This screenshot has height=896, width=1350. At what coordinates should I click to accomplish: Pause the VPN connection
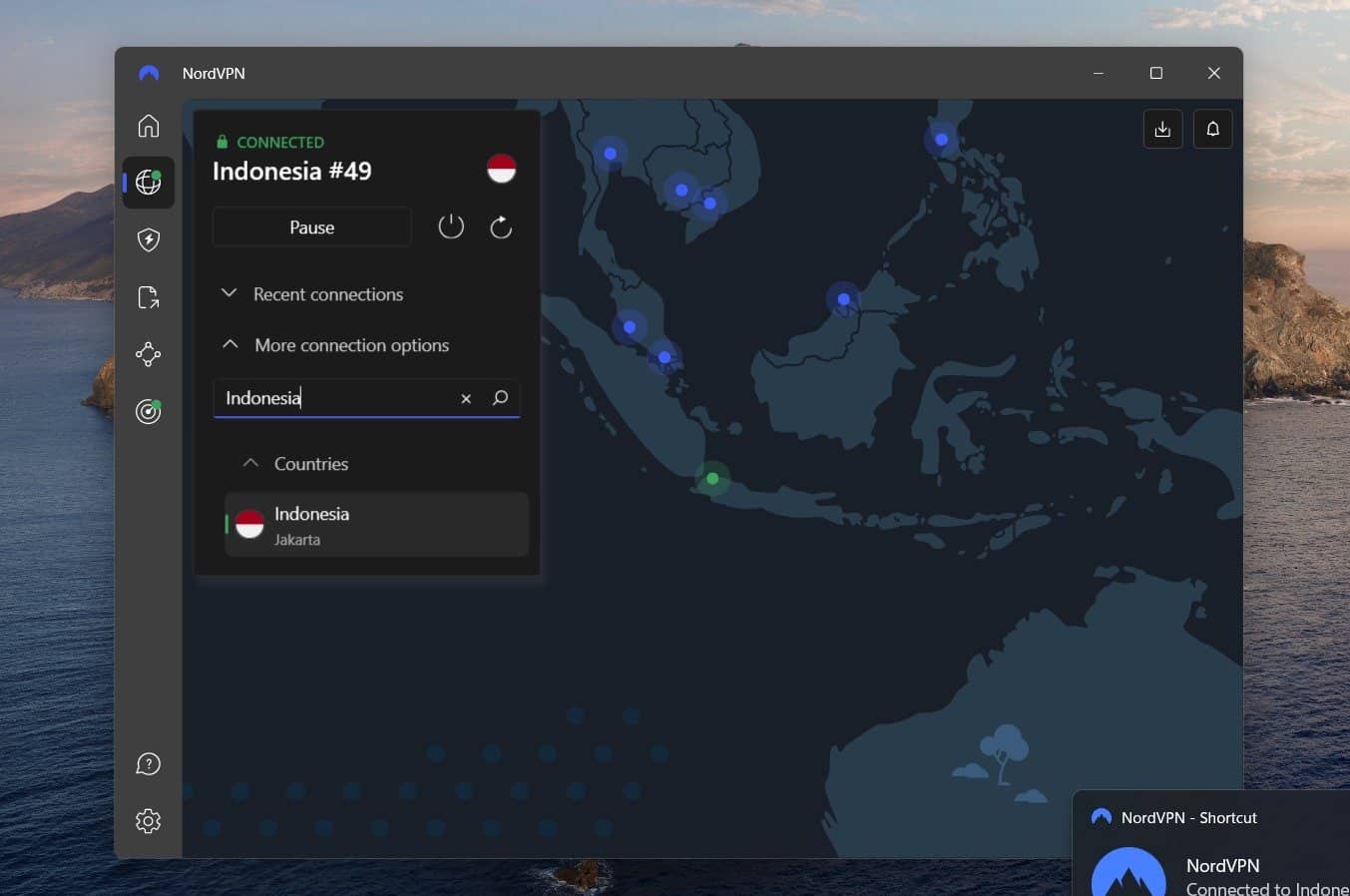(312, 227)
